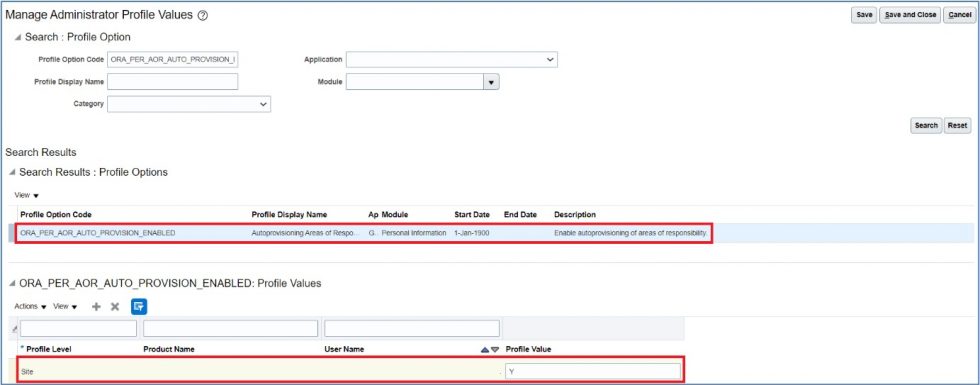
Task: Edit the Profile Value field containing Y
Action: click(592, 371)
